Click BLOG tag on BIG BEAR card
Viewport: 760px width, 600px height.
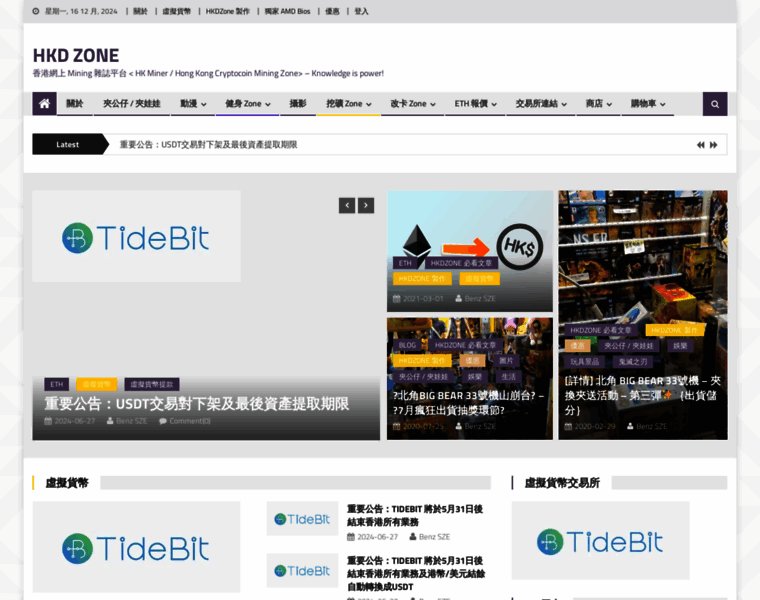407,345
